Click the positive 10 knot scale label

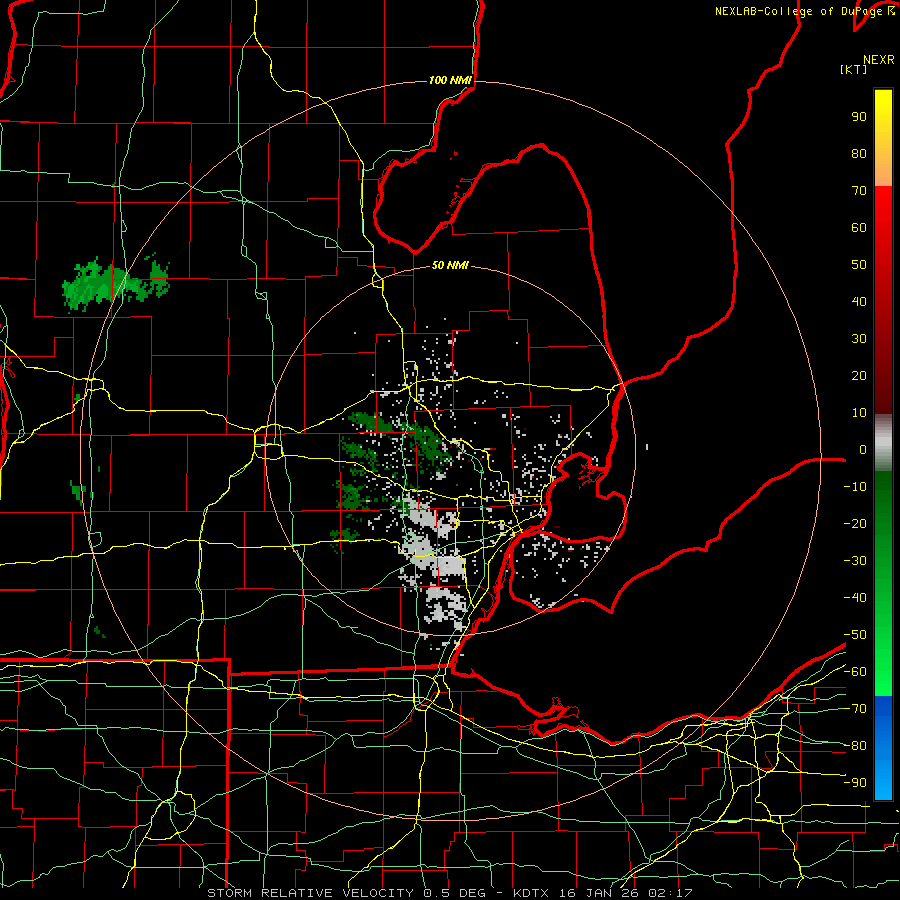click(859, 413)
